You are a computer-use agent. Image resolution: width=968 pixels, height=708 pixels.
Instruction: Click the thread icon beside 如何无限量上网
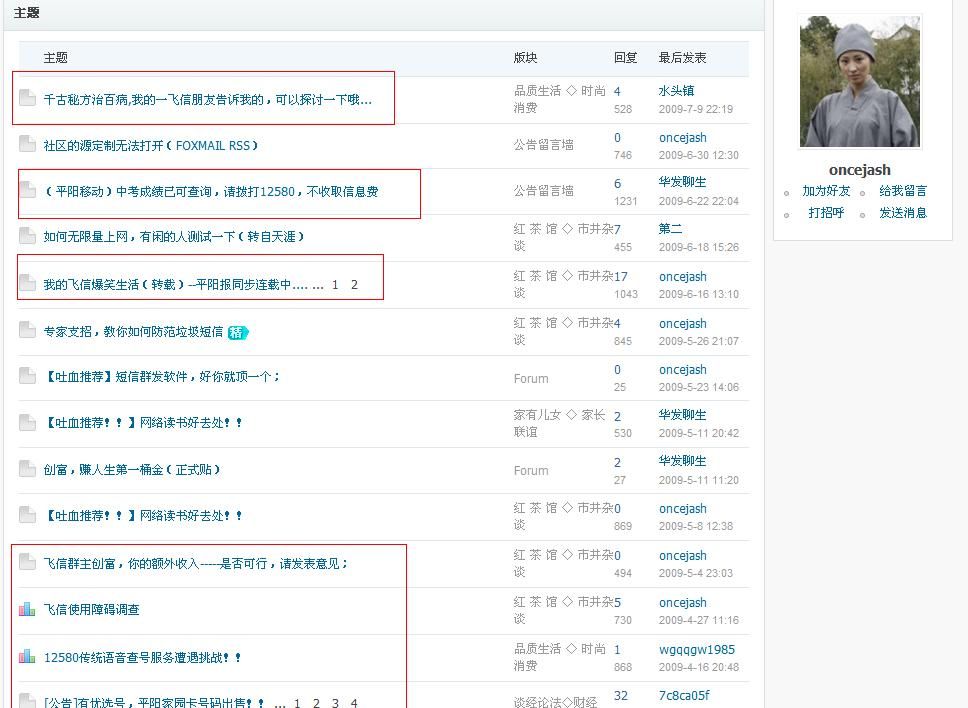tap(27, 235)
